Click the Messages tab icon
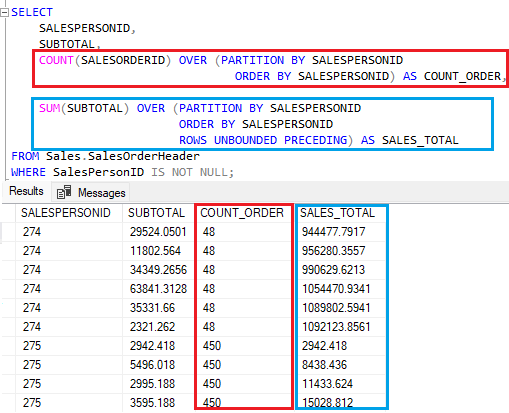This screenshot has width=509, height=413. click(x=64, y=192)
